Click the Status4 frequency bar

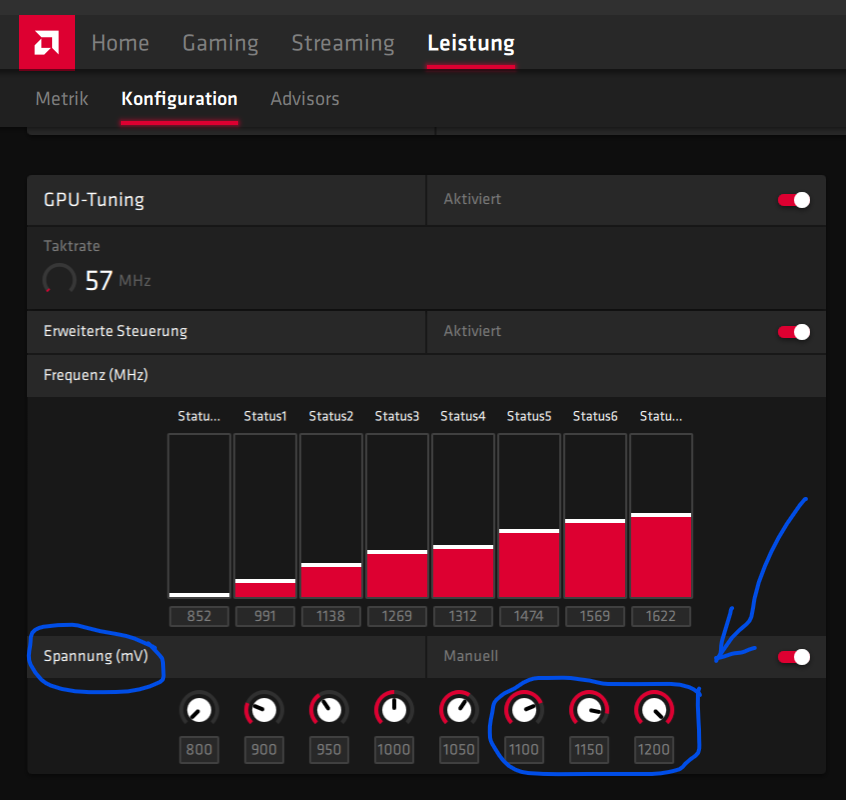pos(463,516)
